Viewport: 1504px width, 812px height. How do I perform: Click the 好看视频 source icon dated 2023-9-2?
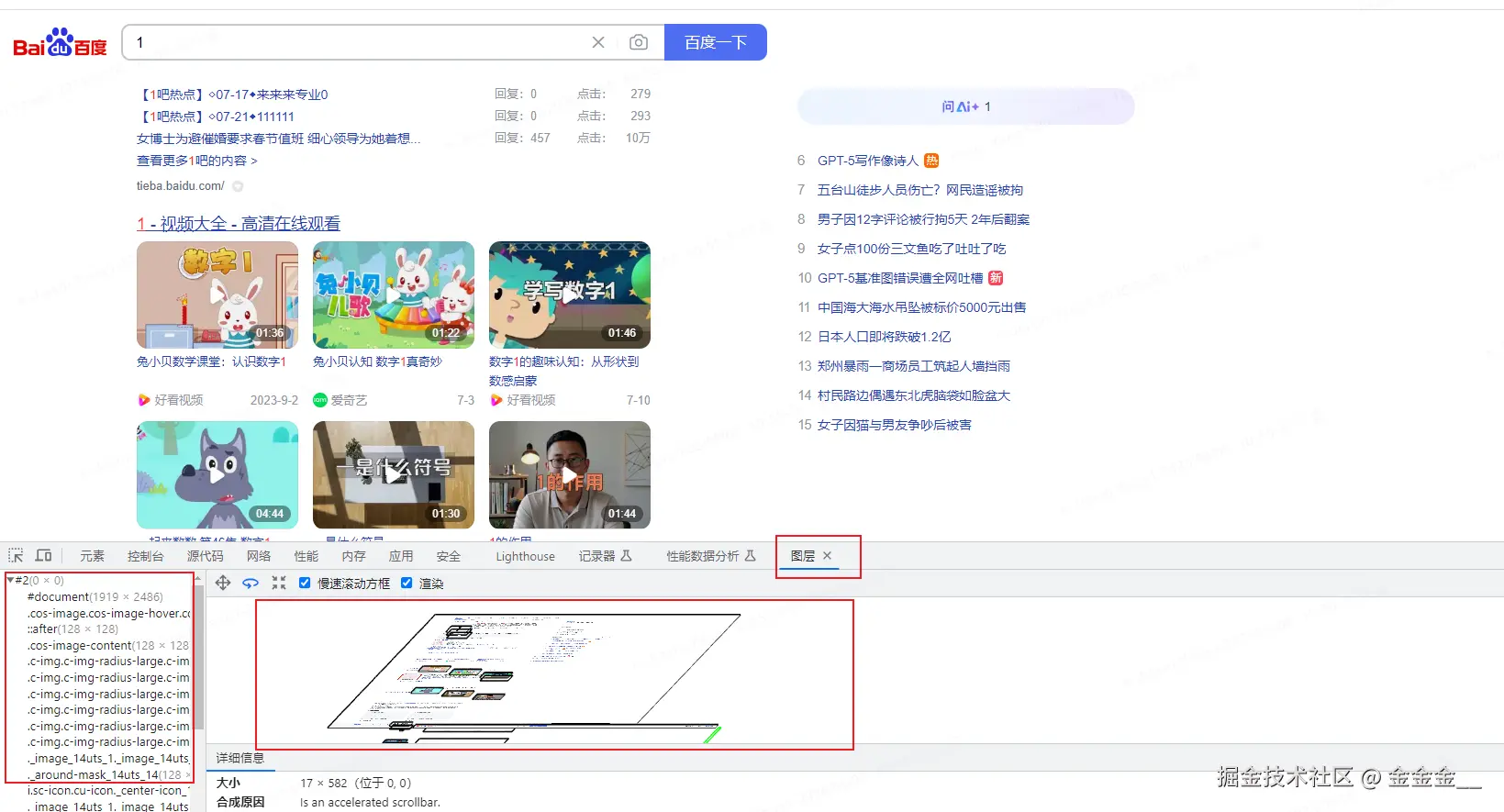143,400
